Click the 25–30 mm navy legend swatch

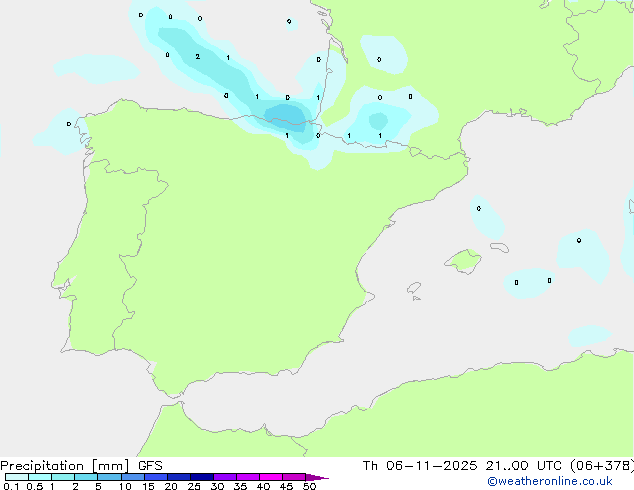tap(202, 477)
